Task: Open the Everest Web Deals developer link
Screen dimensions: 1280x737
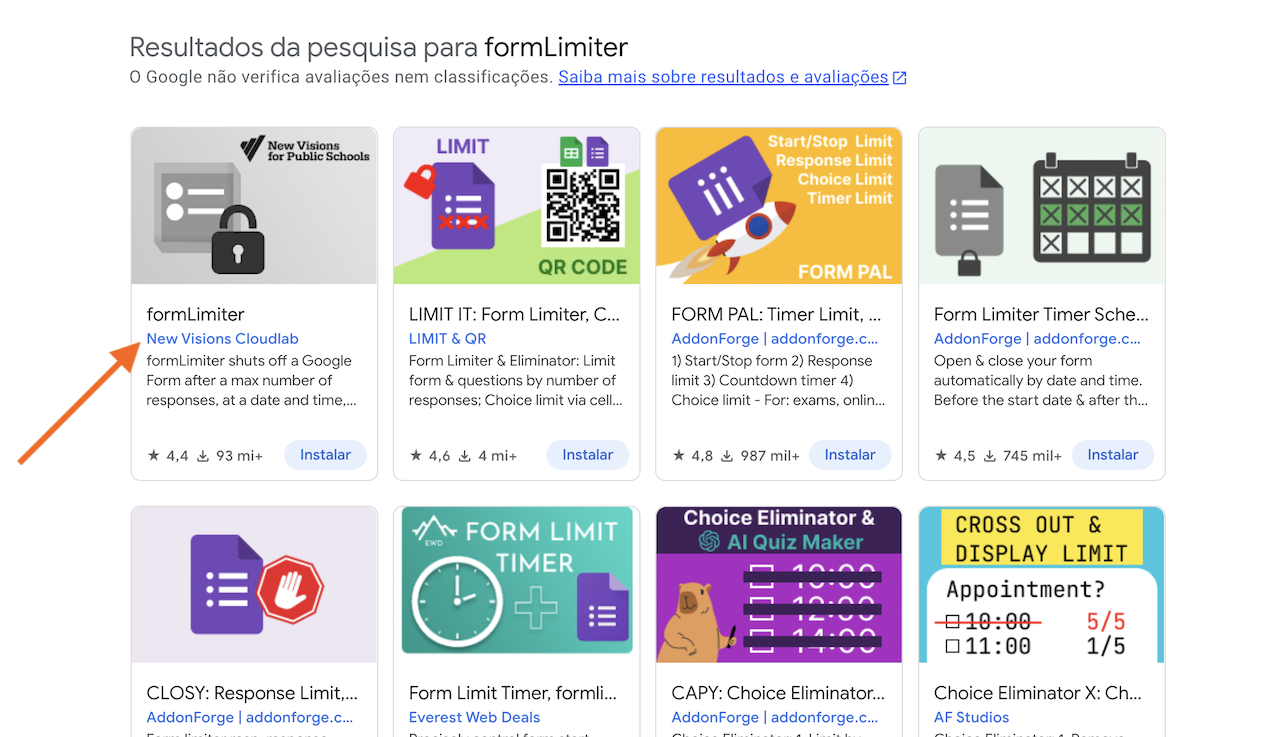Action: click(x=474, y=717)
